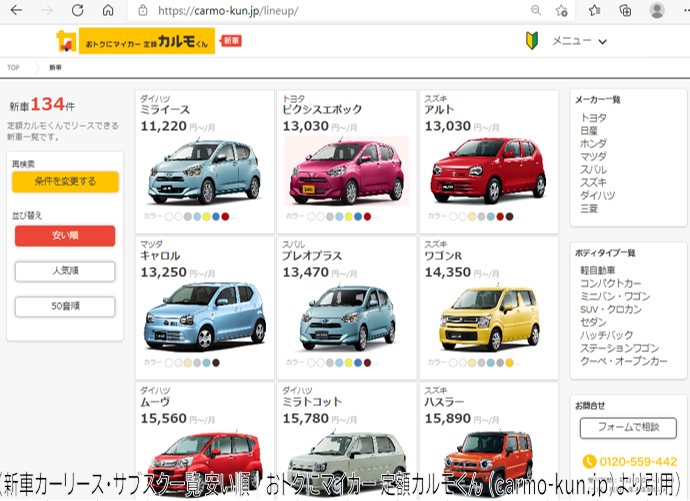The image size is (690, 501).
Task: Expand the メニュー dropdown
Action: (580, 41)
